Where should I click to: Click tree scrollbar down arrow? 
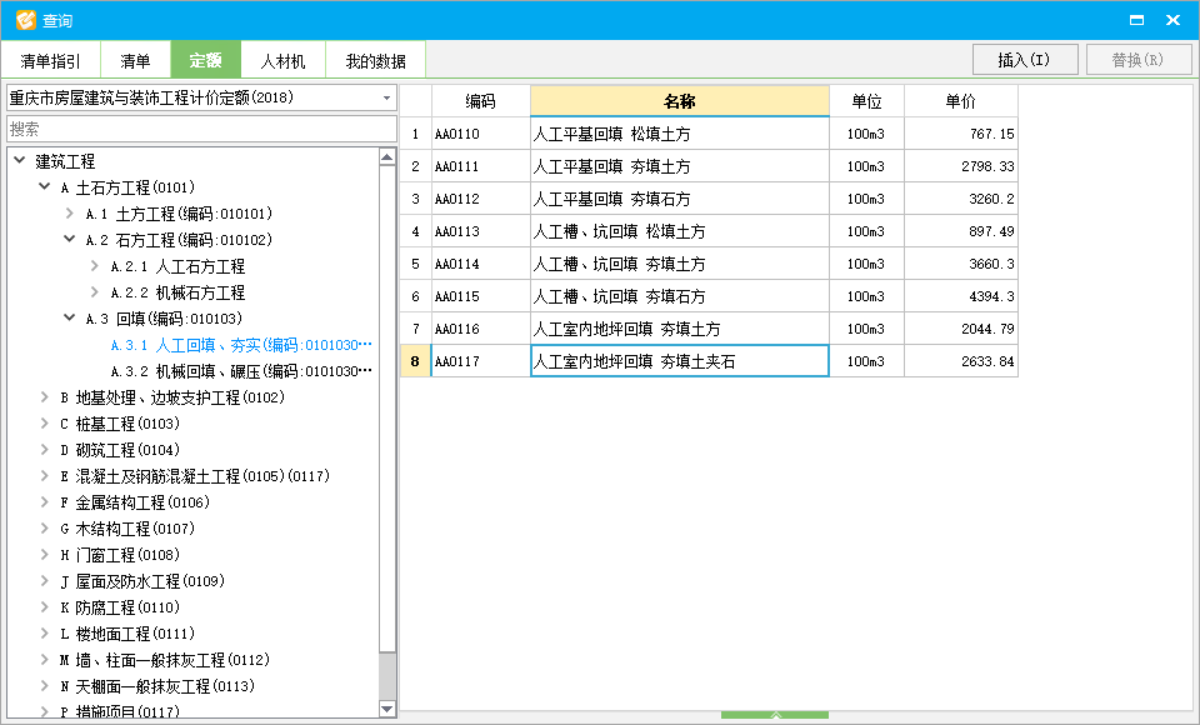[388, 708]
